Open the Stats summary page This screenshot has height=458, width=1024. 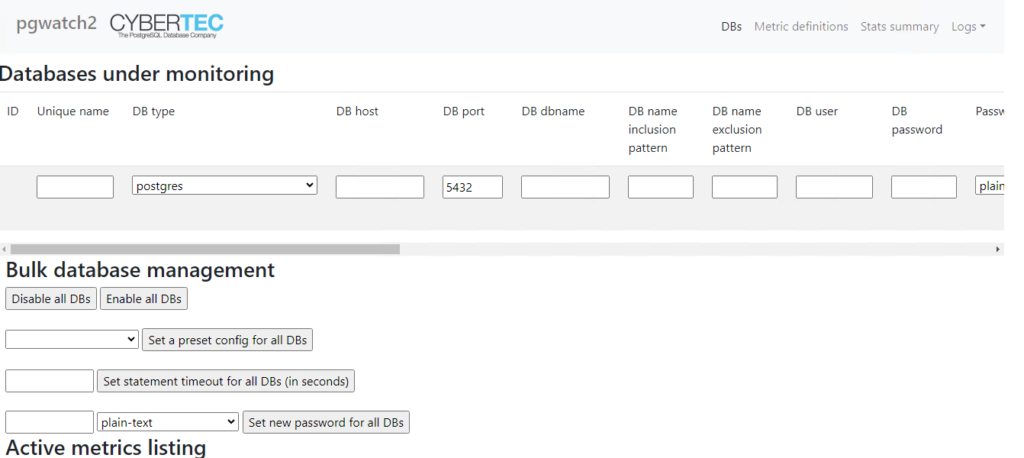coord(899,27)
